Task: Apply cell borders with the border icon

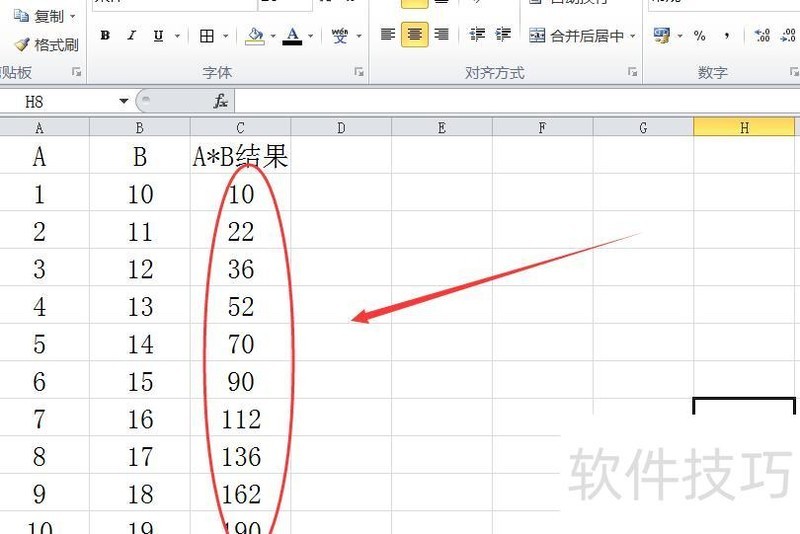Action: [207, 36]
